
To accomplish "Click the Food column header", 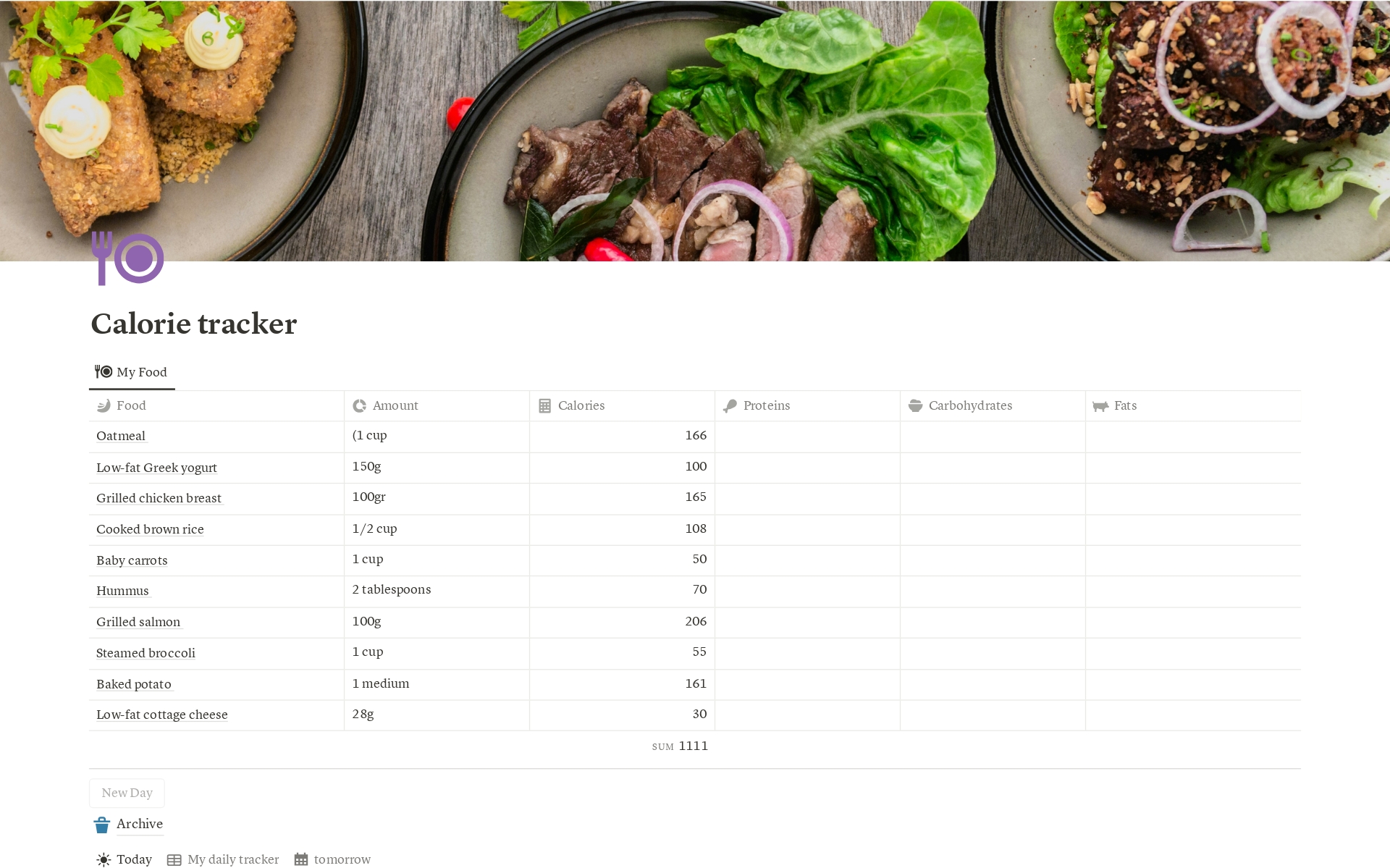I will click(130, 405).
